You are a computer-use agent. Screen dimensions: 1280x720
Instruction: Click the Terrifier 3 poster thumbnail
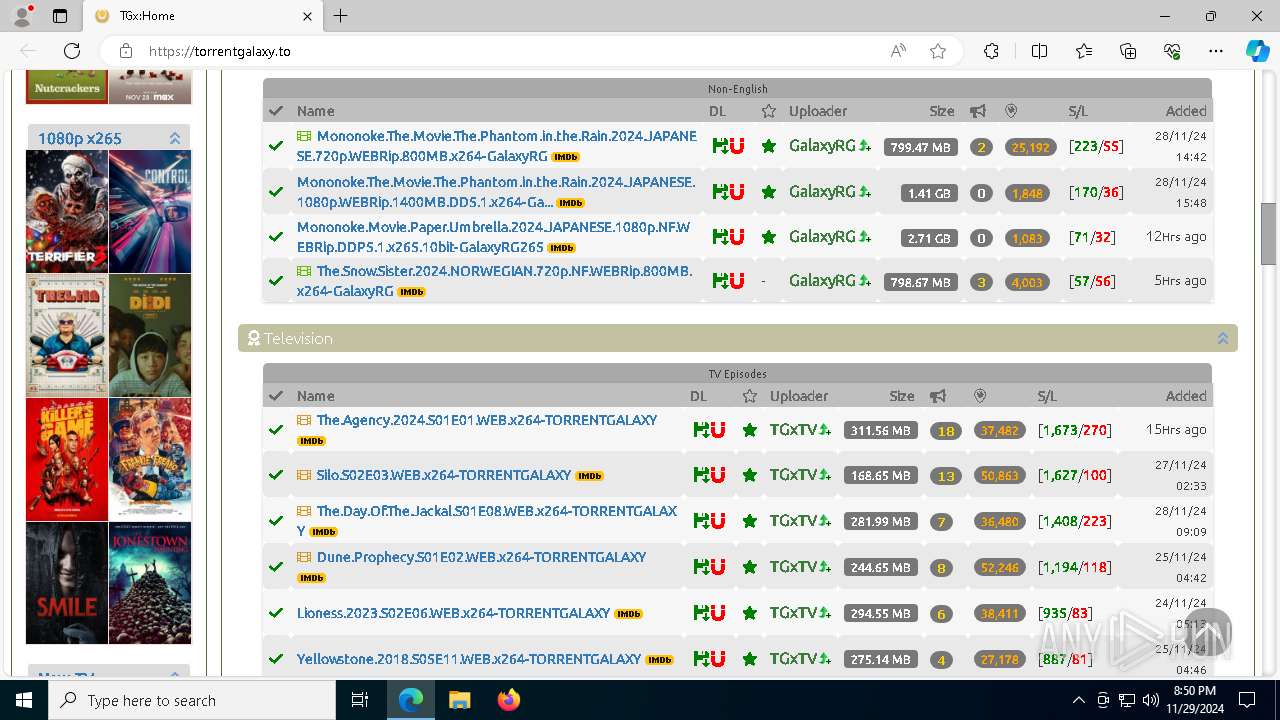click(x=67, y=211)
